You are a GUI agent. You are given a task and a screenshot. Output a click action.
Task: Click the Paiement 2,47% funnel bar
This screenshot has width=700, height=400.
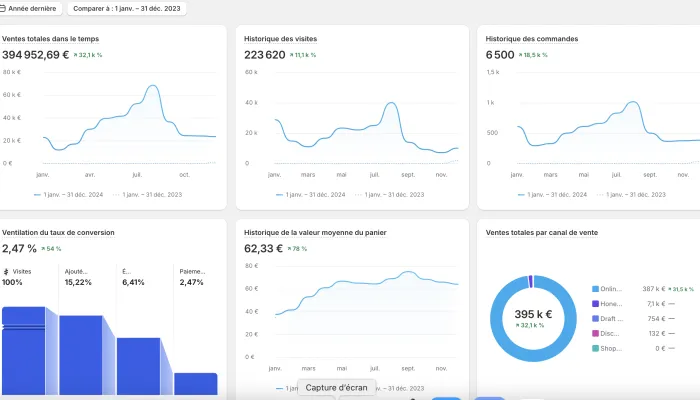196,384
